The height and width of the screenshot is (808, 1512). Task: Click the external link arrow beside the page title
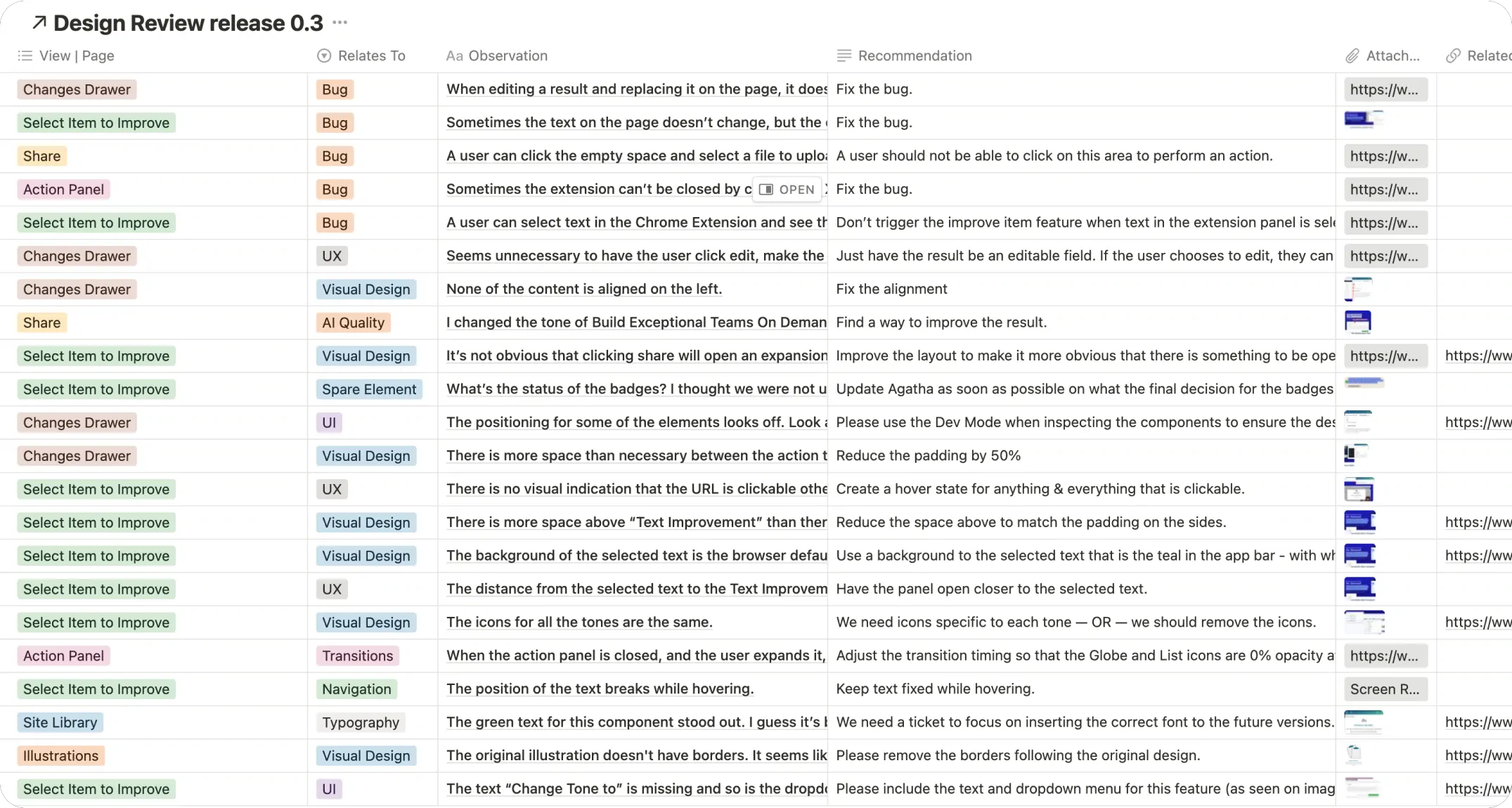tap(39, 22)
